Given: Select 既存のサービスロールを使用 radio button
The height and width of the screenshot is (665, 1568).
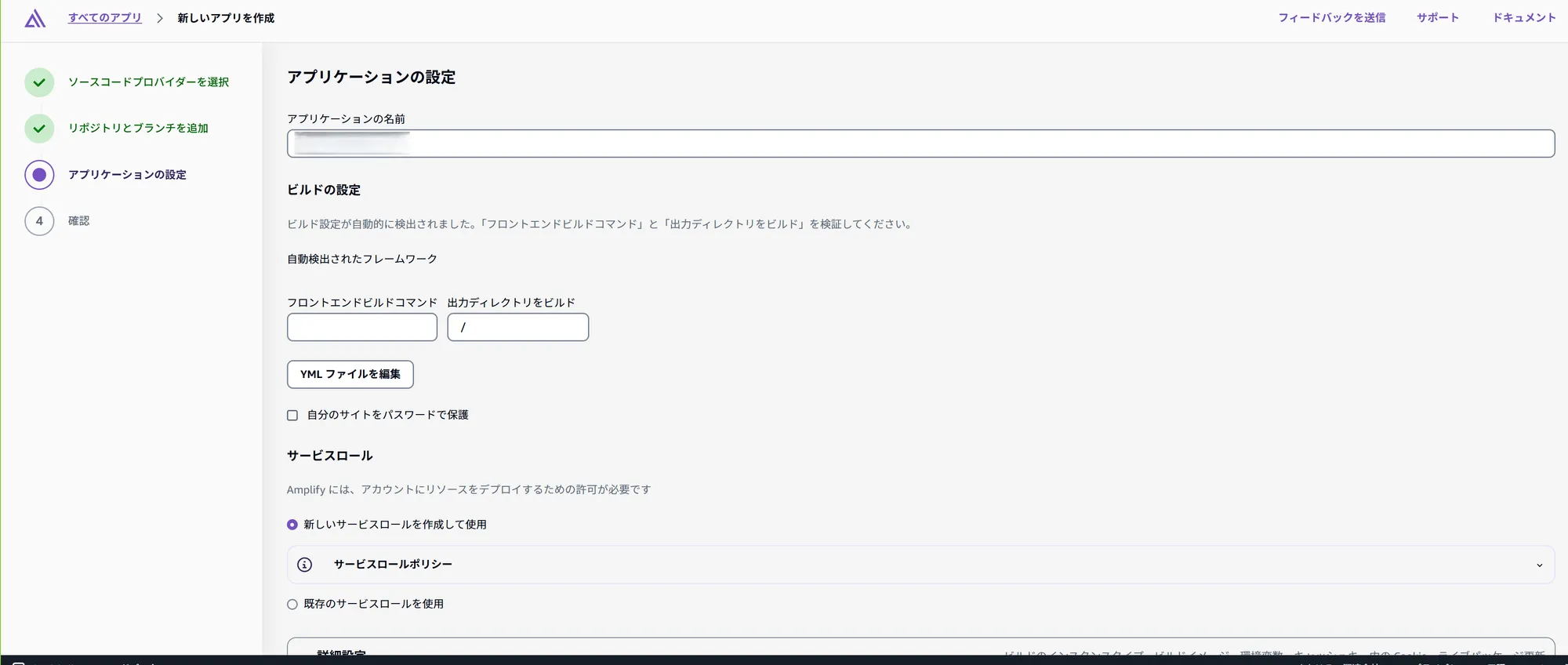Looking at the screenshot, I should coord(292,605).
